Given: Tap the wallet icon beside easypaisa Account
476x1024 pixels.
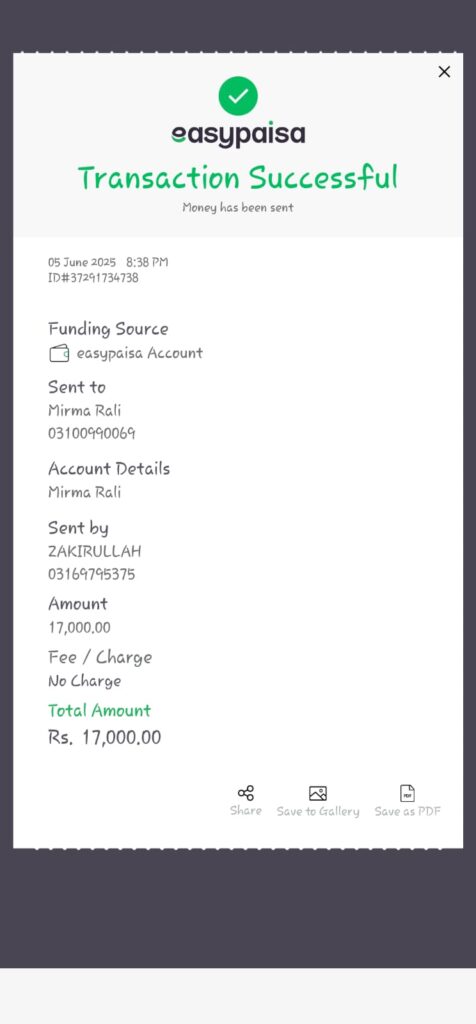Looking at the screenshot, I should coord(59,353).
